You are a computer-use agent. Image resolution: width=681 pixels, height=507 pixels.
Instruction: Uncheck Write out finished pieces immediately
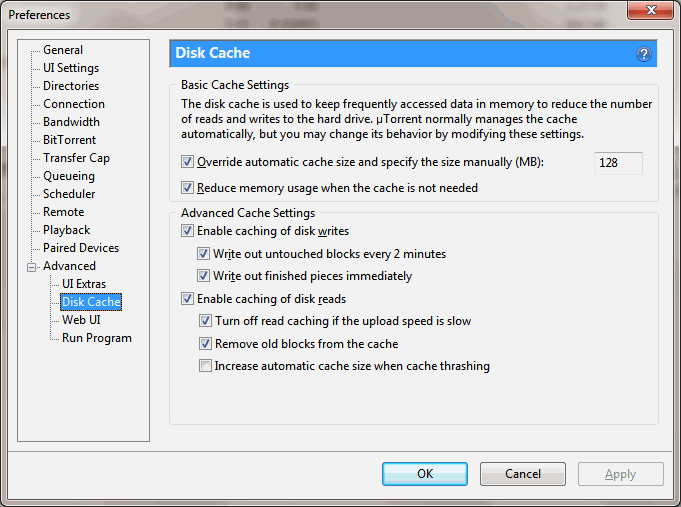point(204,276)
